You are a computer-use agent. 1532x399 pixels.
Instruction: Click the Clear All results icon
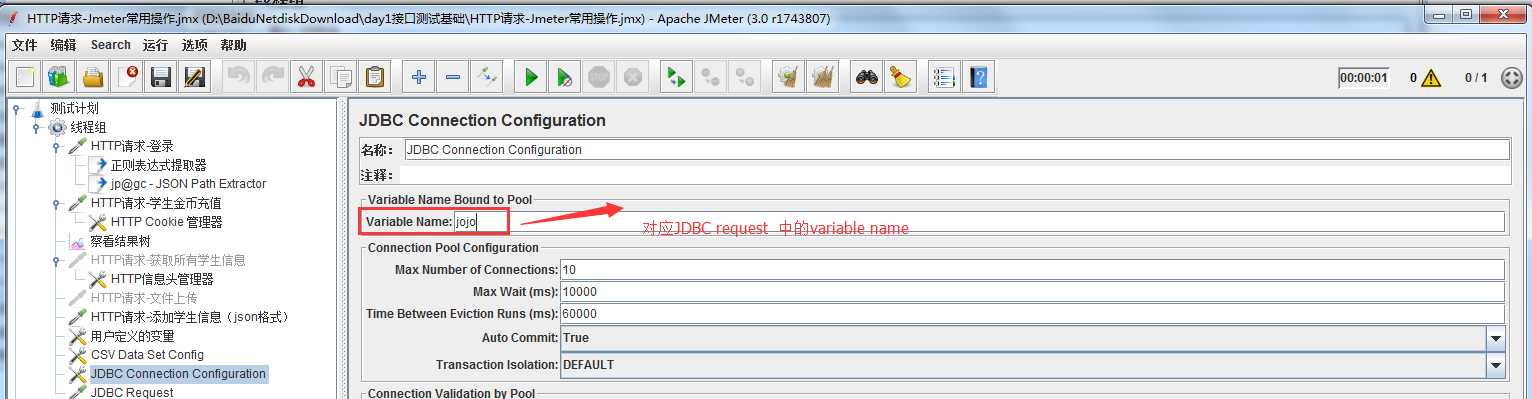coord(823,77)
